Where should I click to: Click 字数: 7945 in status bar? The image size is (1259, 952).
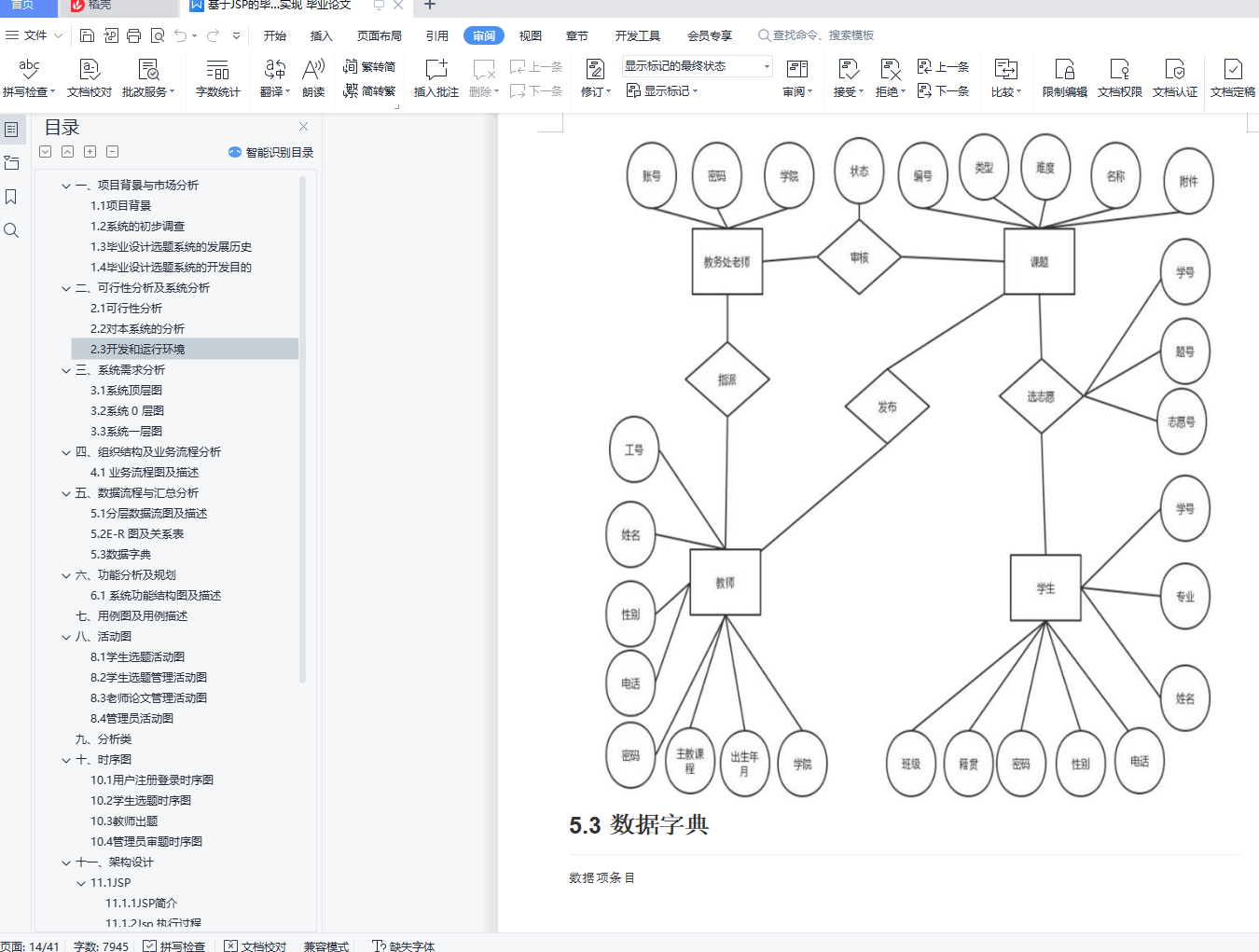[102, 945]
